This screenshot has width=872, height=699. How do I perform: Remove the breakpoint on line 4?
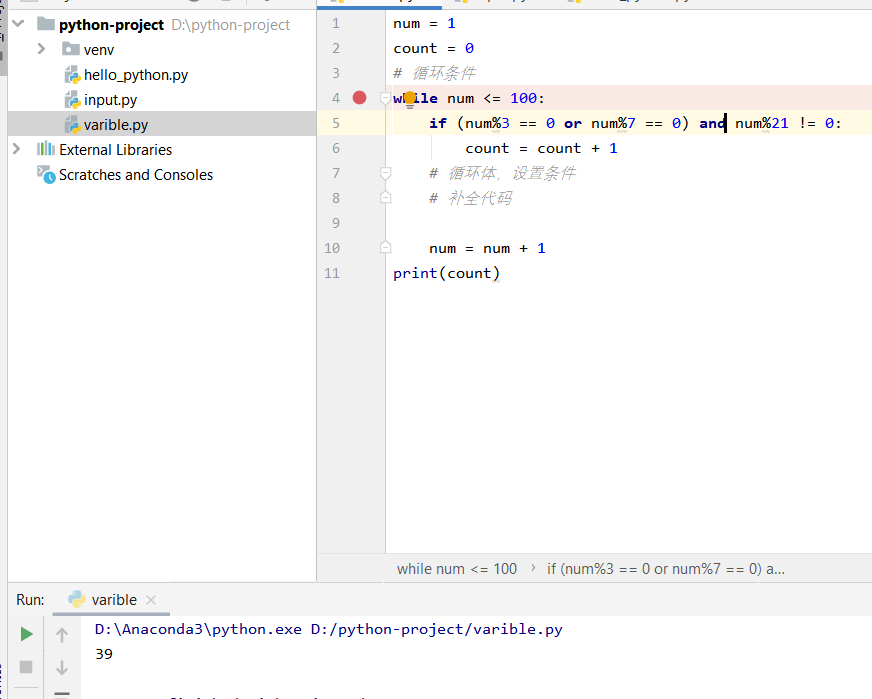(x=360, y=98)
